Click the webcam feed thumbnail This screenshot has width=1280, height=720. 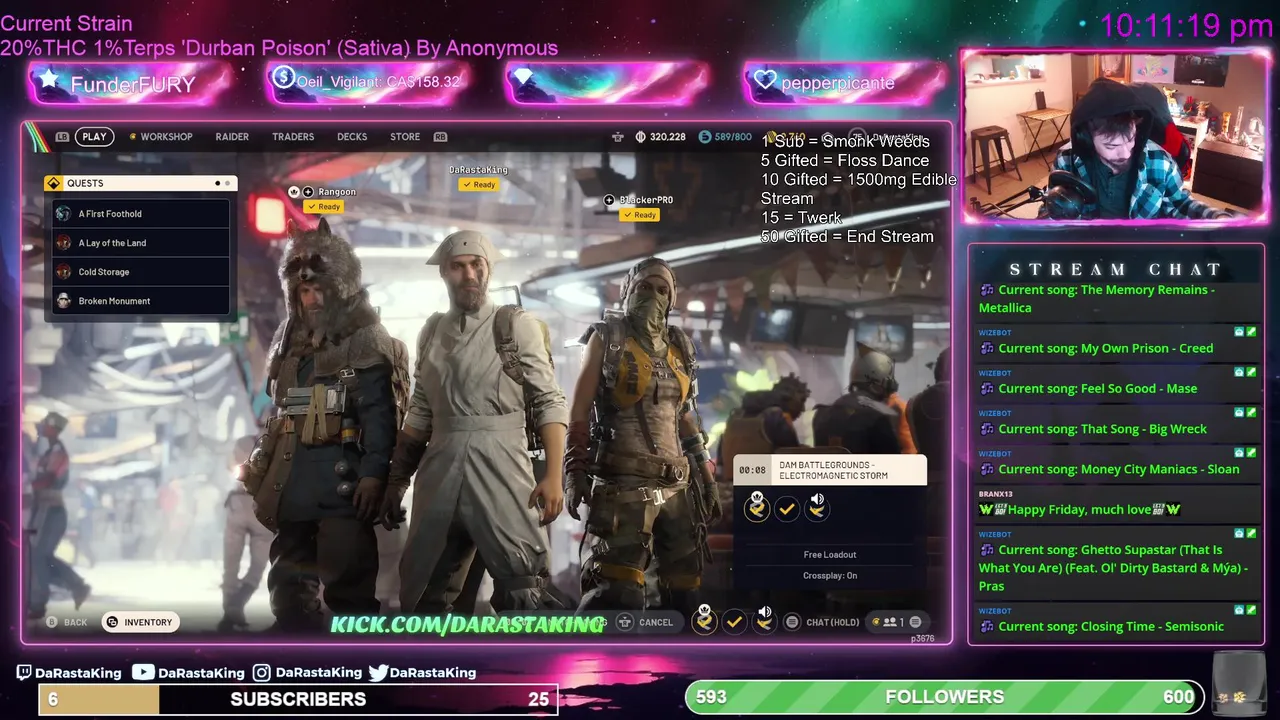point(1113,136)
